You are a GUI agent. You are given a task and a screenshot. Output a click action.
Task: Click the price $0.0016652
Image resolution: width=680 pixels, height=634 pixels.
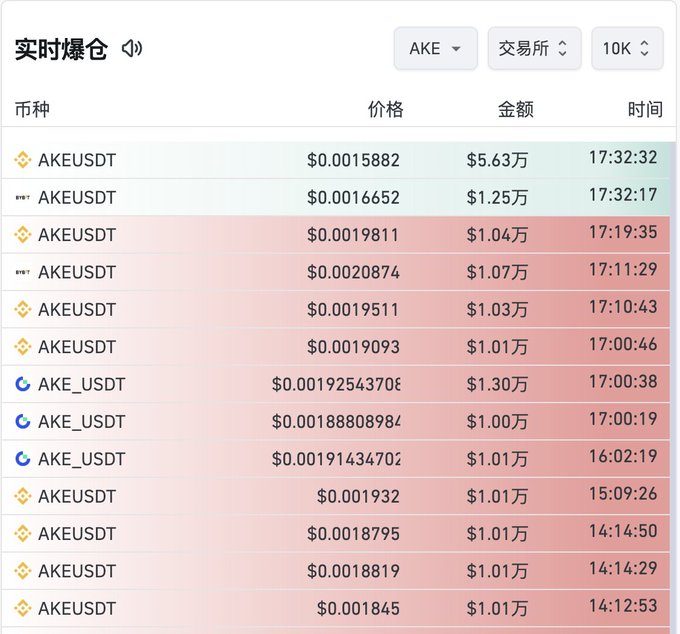[353, 197]
